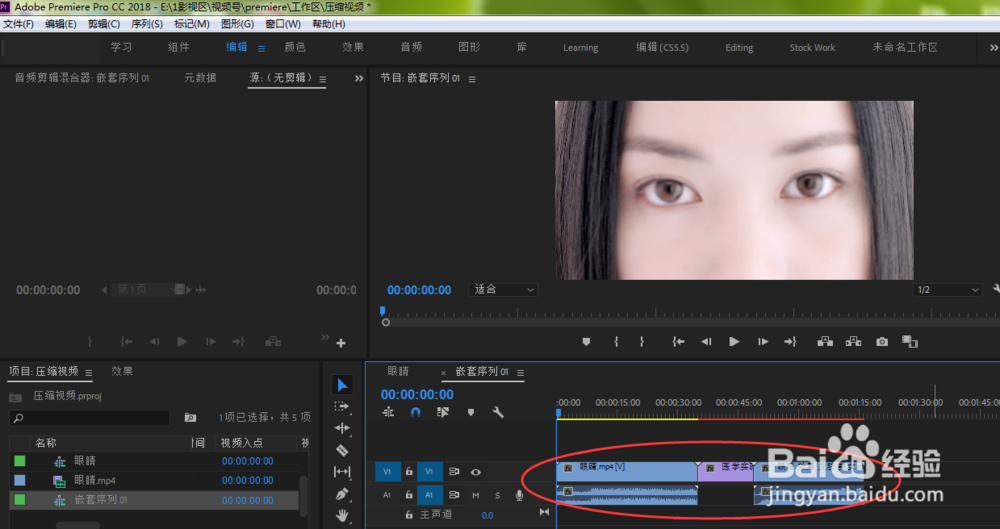Add marker in timeline header
The image size is (1000, 529).
tap(471, 412)
